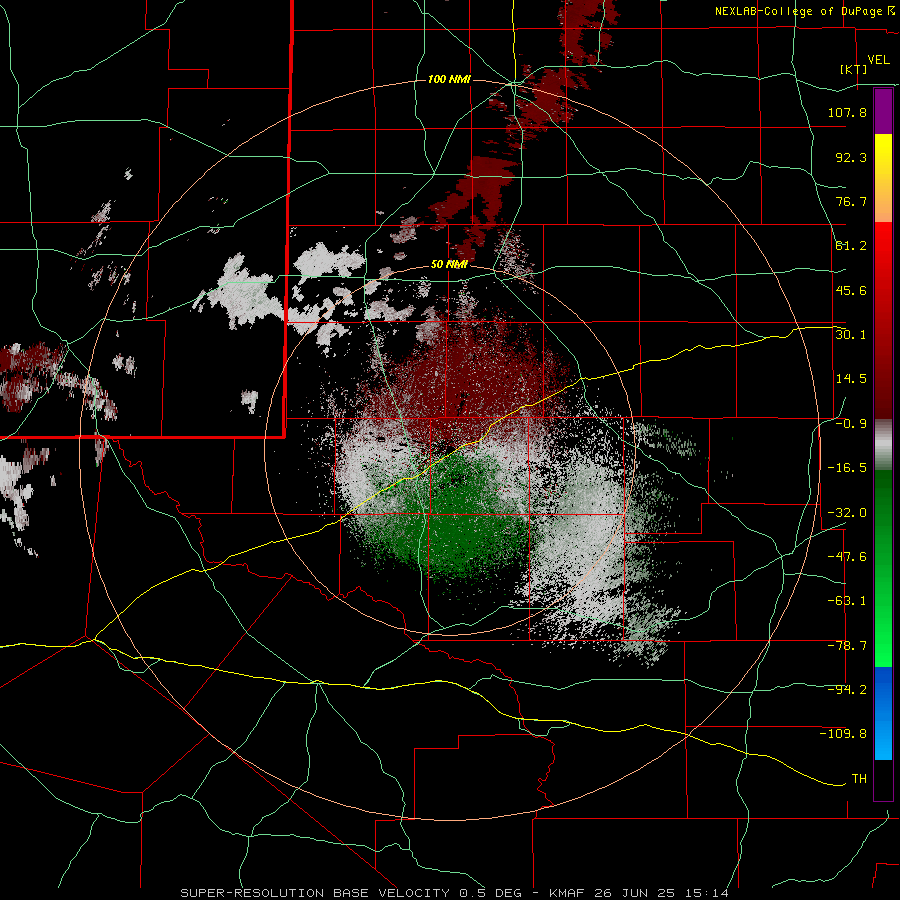Viewport: 900px width, 900px height.
Task: Click the 100 NMI range ring label
Action: click(x=449, y=79)
